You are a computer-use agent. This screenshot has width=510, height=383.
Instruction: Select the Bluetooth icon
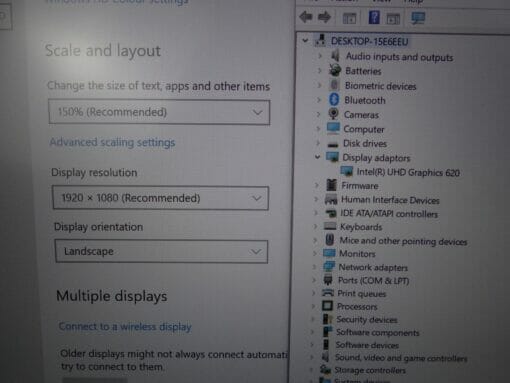(334, 99)
